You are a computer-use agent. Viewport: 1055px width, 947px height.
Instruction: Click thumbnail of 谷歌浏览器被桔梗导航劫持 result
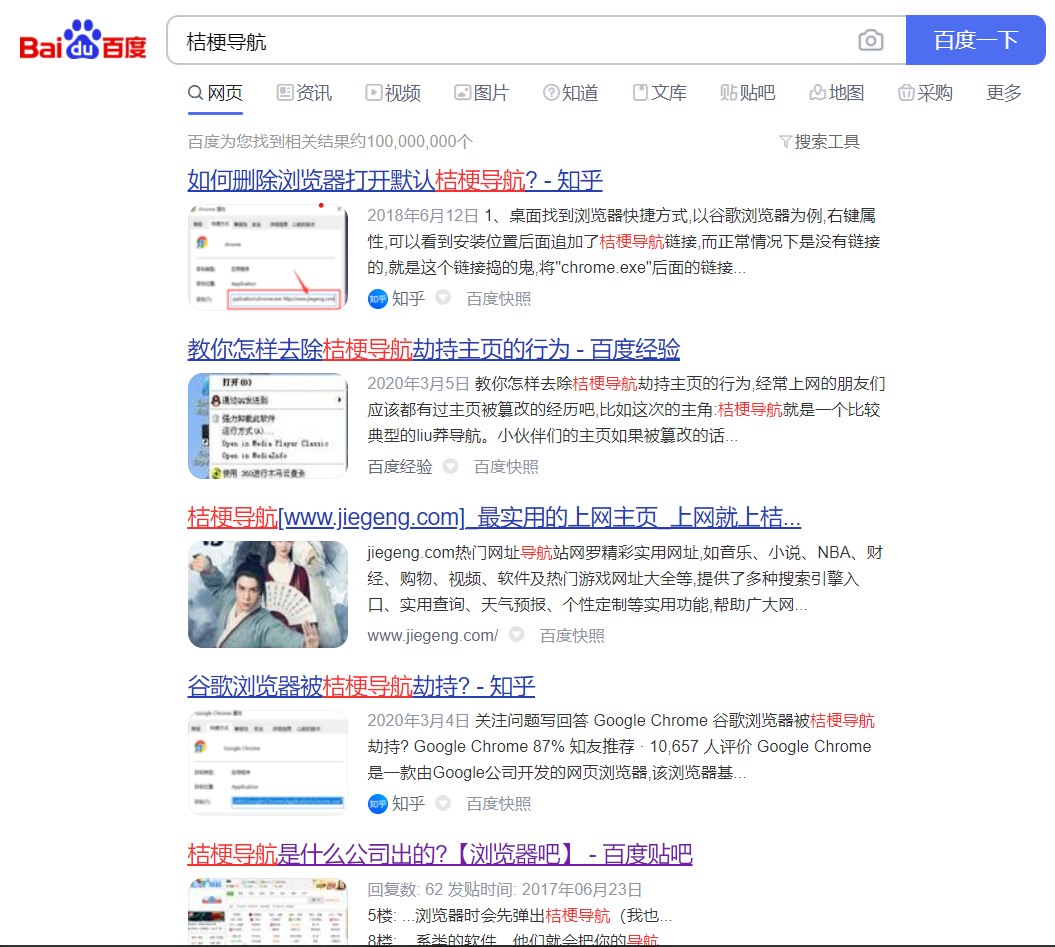tap(268, 762)
